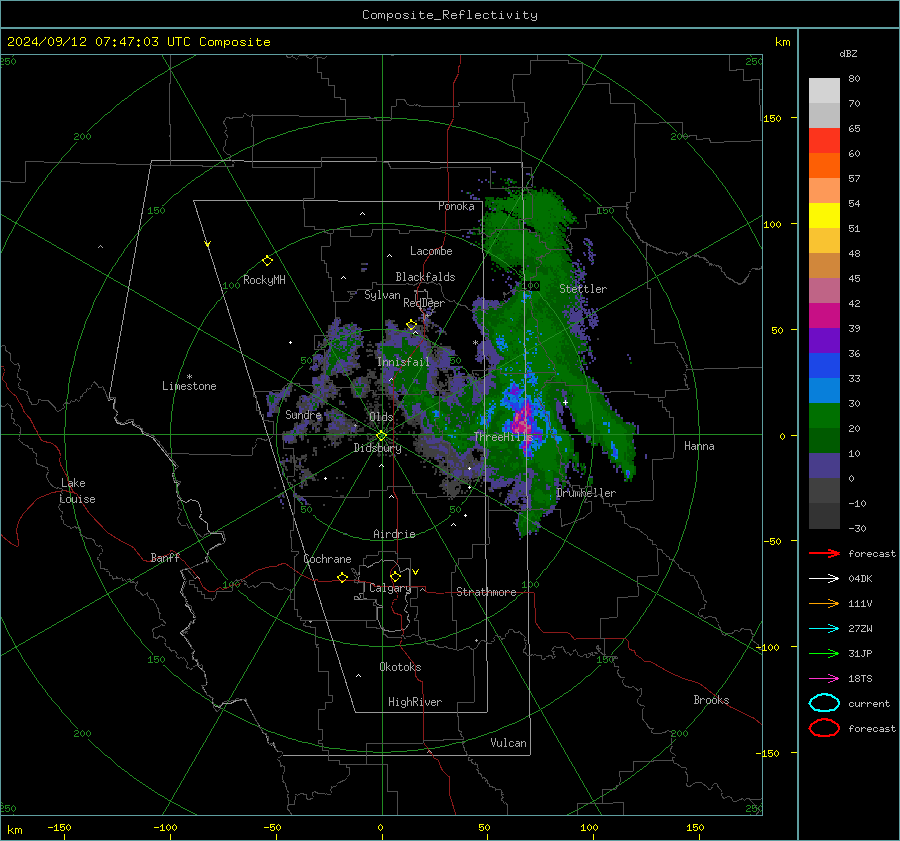Click the white 04DK arrow in legend
This screenshot has height=841, width=900.
pos(824,579)
